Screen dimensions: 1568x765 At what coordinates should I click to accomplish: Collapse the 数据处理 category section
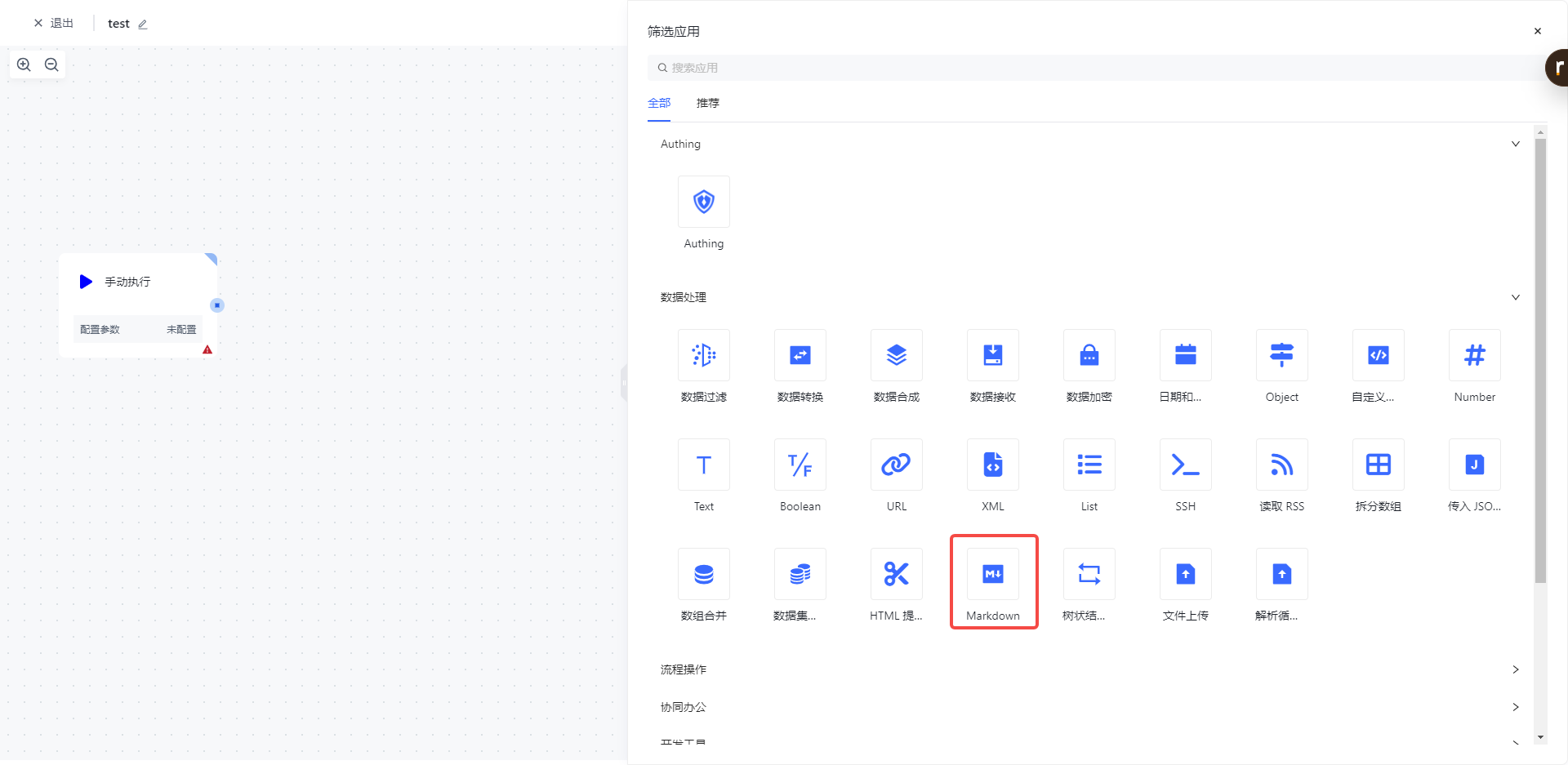[1515, 297]
